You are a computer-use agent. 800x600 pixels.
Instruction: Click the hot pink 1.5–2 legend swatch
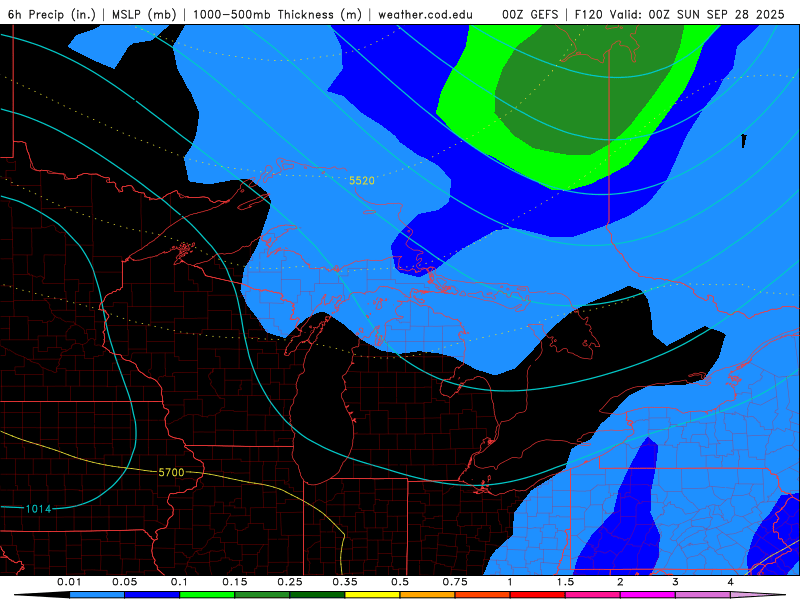tap(593, 595)
